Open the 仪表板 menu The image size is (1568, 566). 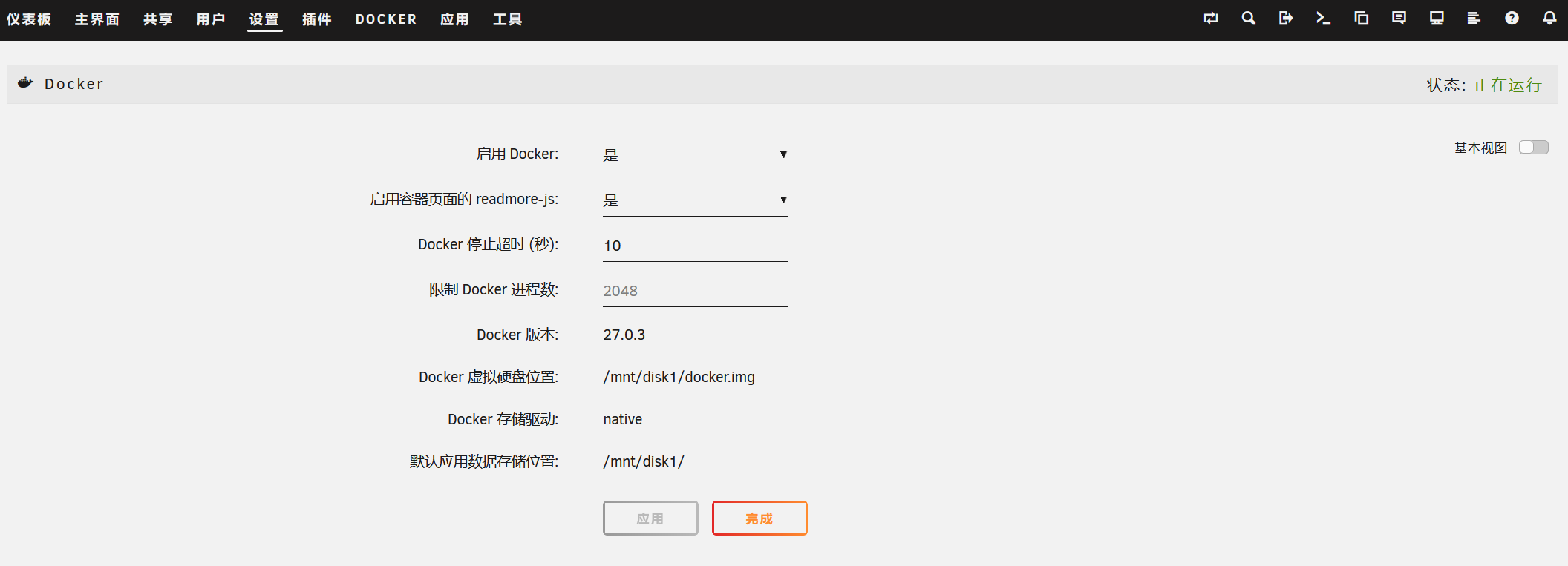point(30,20)
